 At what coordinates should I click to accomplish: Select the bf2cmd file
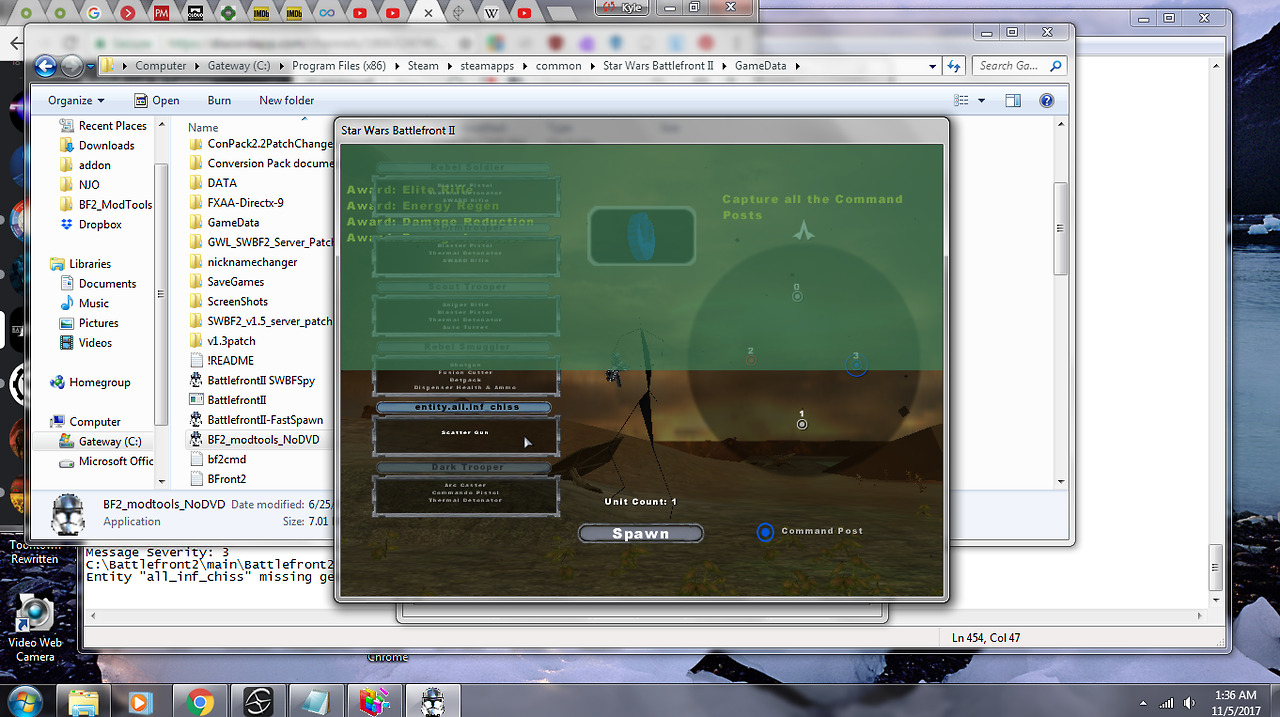217,460
